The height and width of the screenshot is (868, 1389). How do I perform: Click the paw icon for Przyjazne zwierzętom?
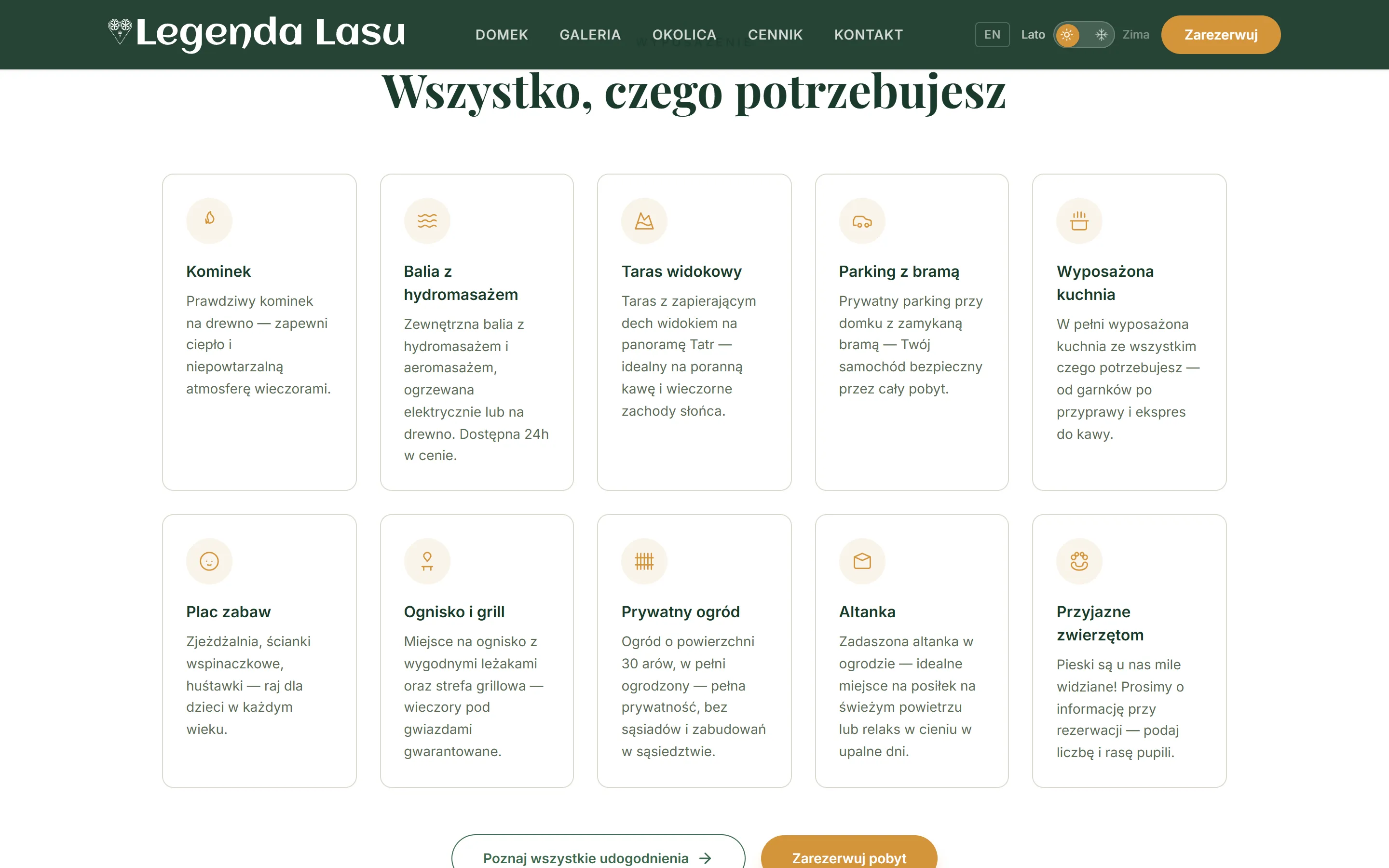click(x=1079, y=561)
